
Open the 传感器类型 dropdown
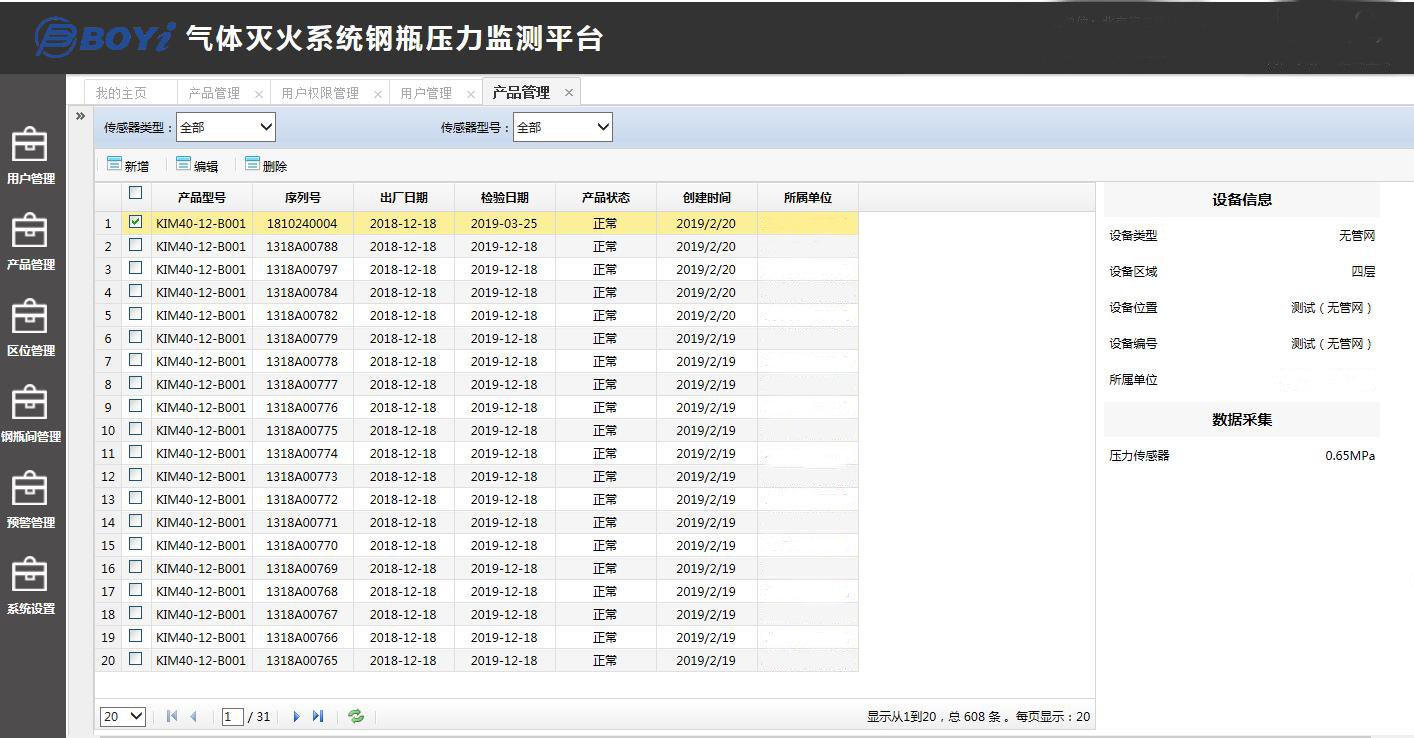[x=225, y=127]
